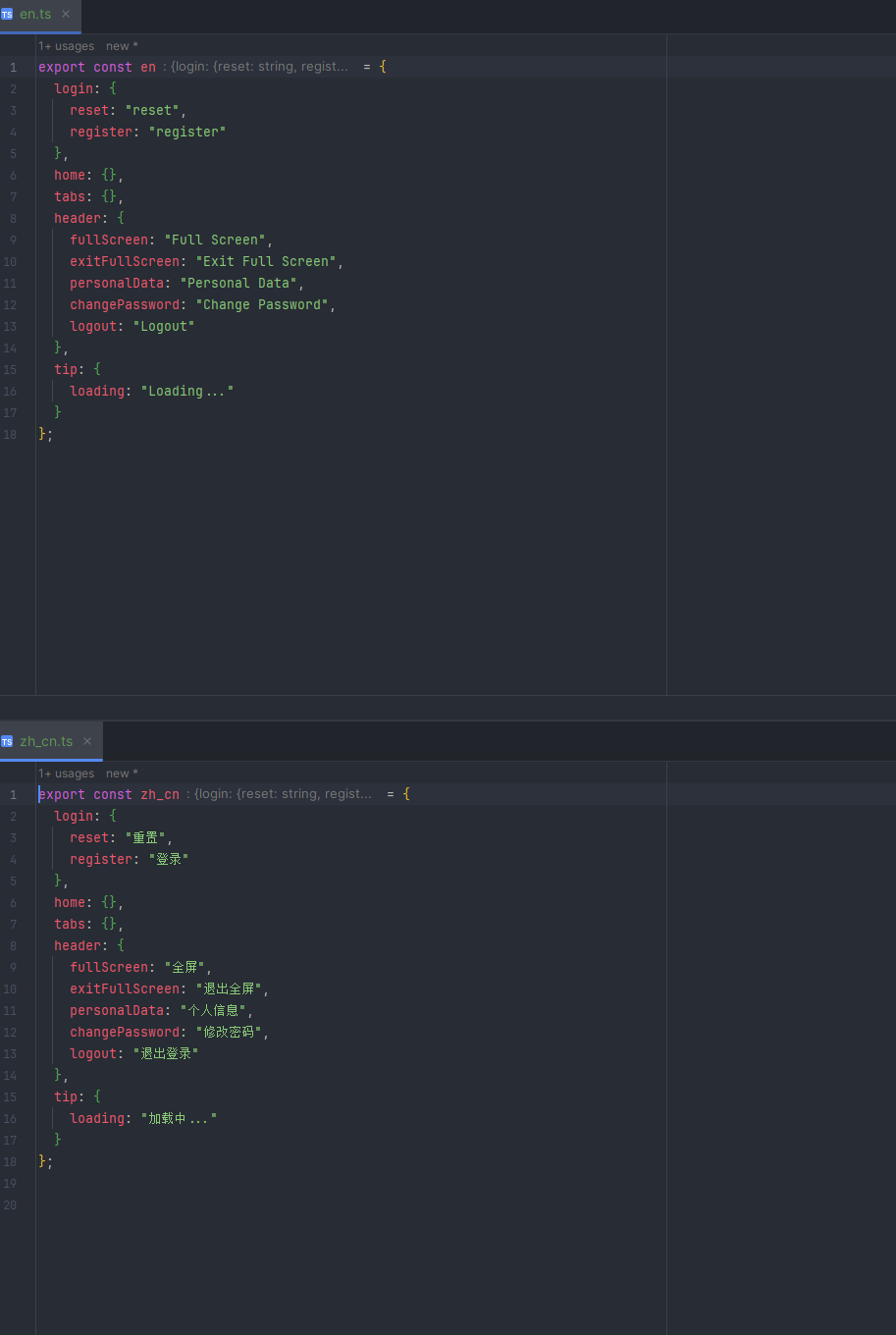This screenshot has width=896, height=1335.
Task: Click line number 18 in en.ts gutter
Action: pyautogui.click(x=10, y=434)
